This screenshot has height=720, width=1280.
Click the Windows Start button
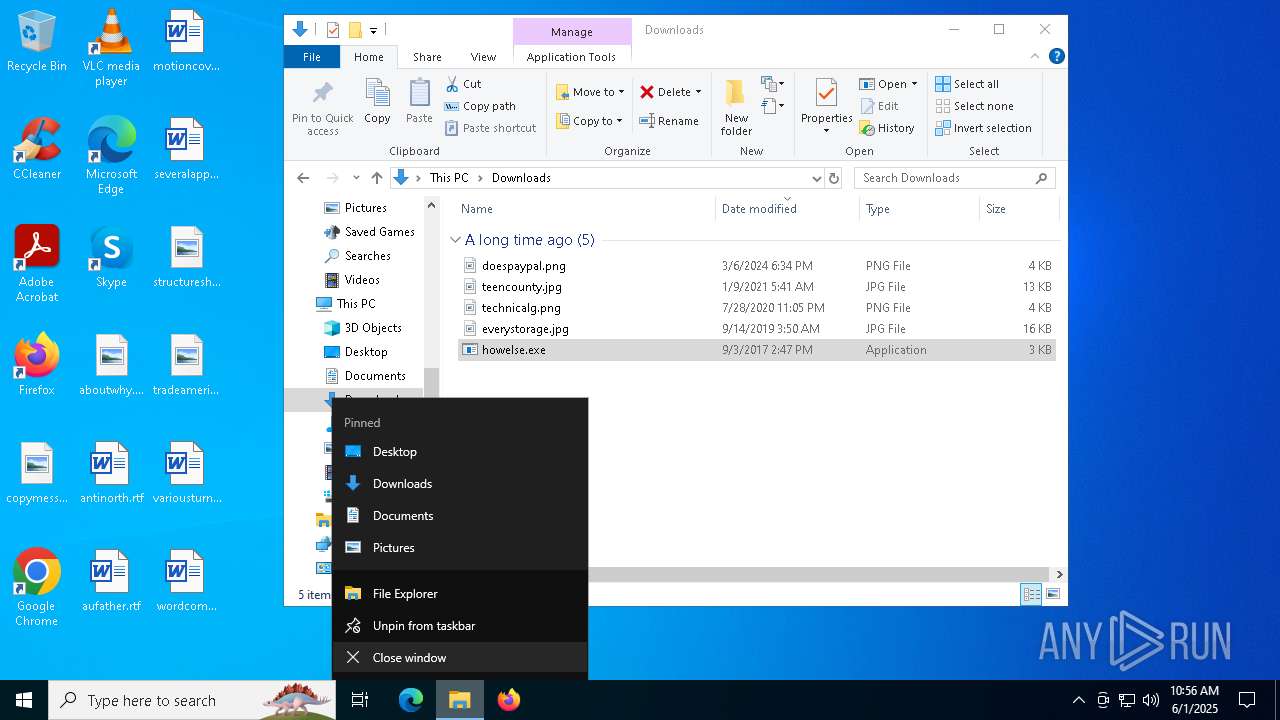24,700
